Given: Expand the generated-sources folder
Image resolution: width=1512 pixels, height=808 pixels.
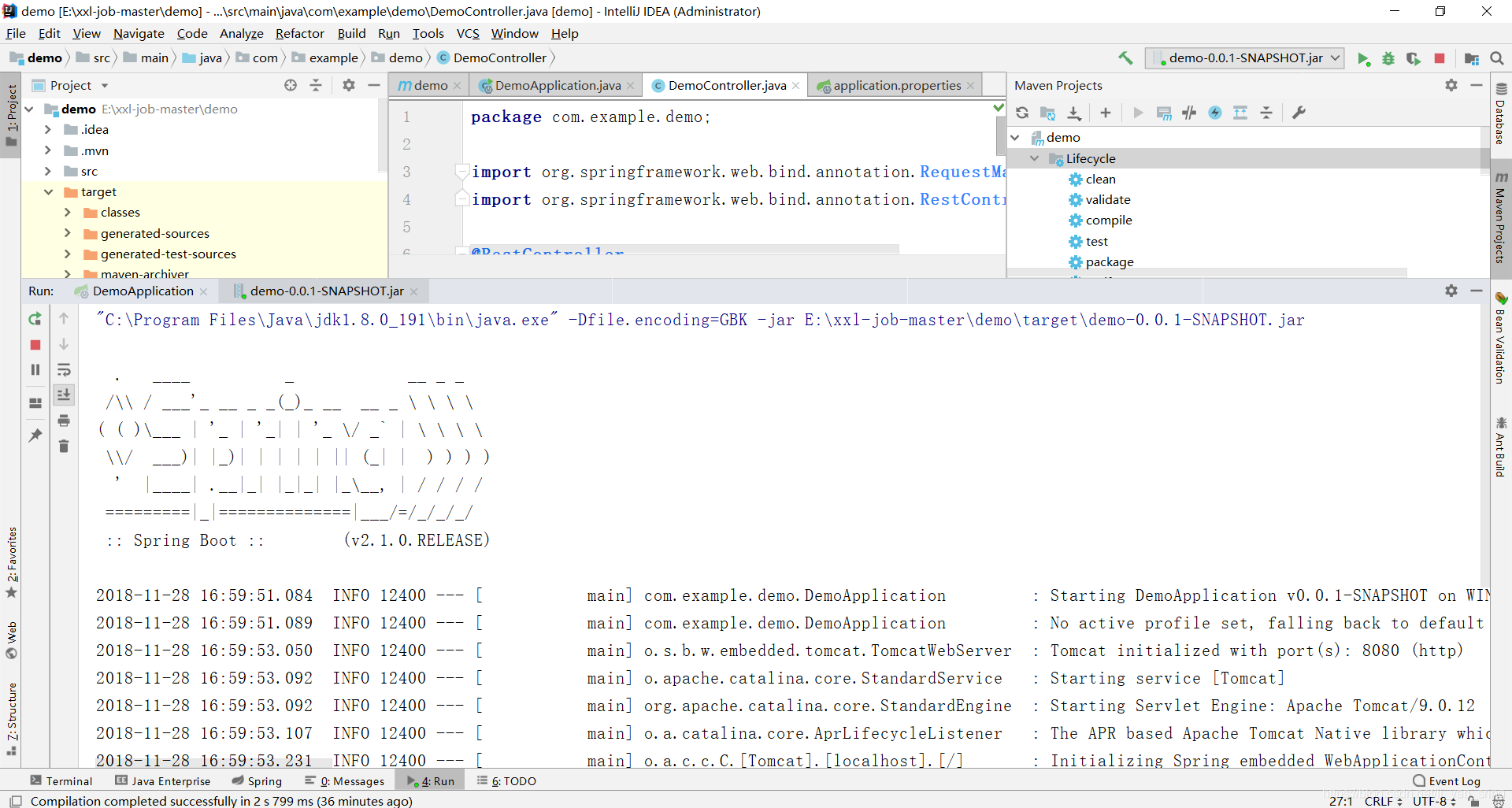Looking at the screenshot, I should 68,233.
